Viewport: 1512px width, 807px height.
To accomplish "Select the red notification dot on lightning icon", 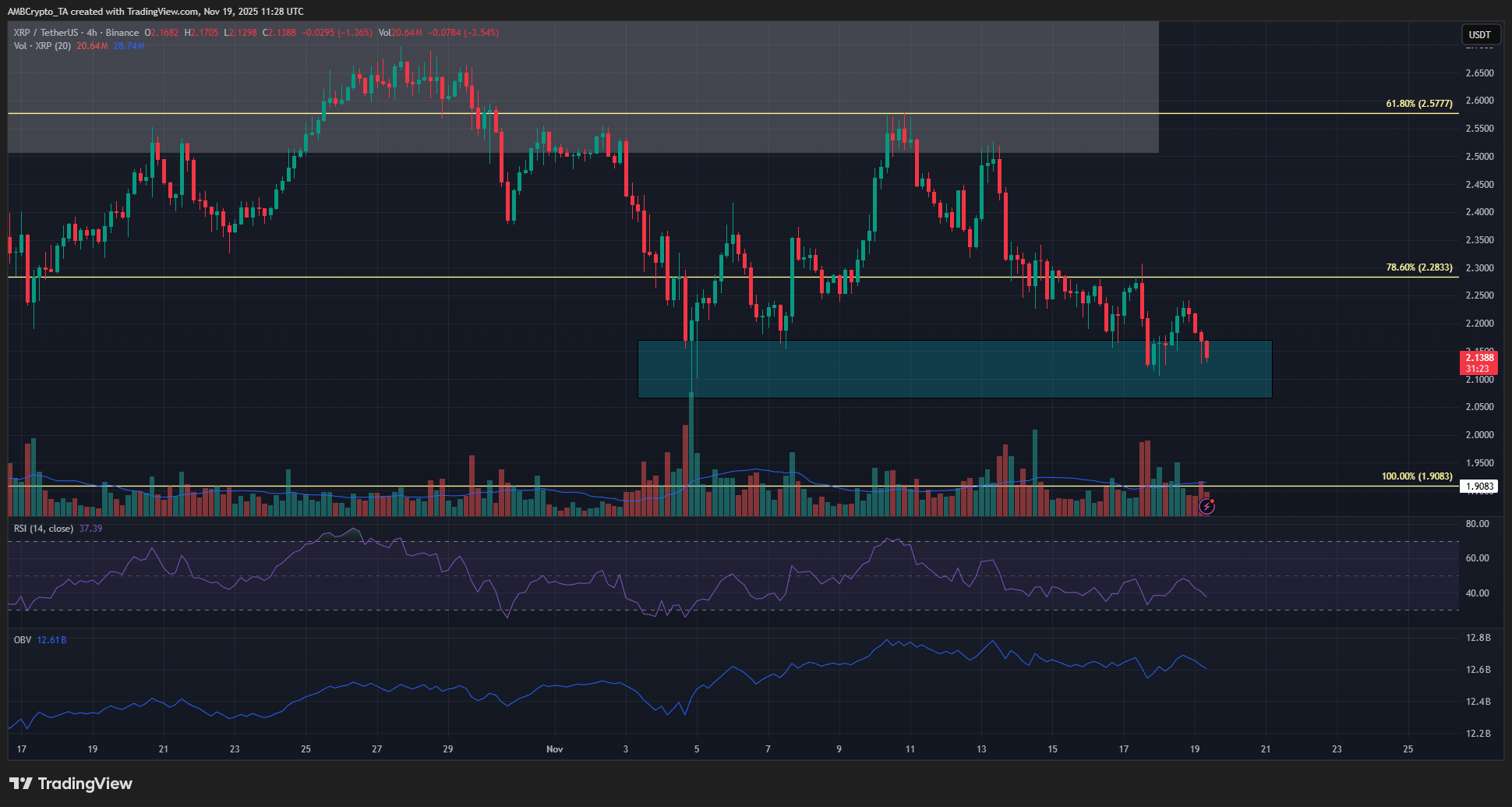I will (x=1213, y=501).
